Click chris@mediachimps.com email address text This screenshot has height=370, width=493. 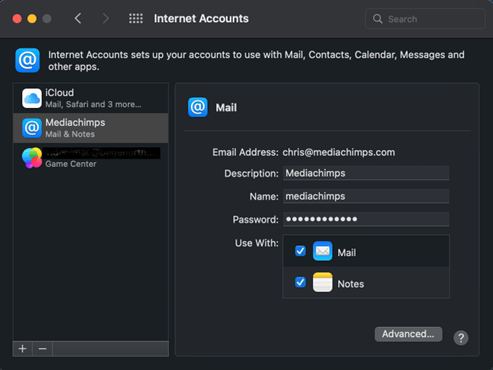[339, 152]
